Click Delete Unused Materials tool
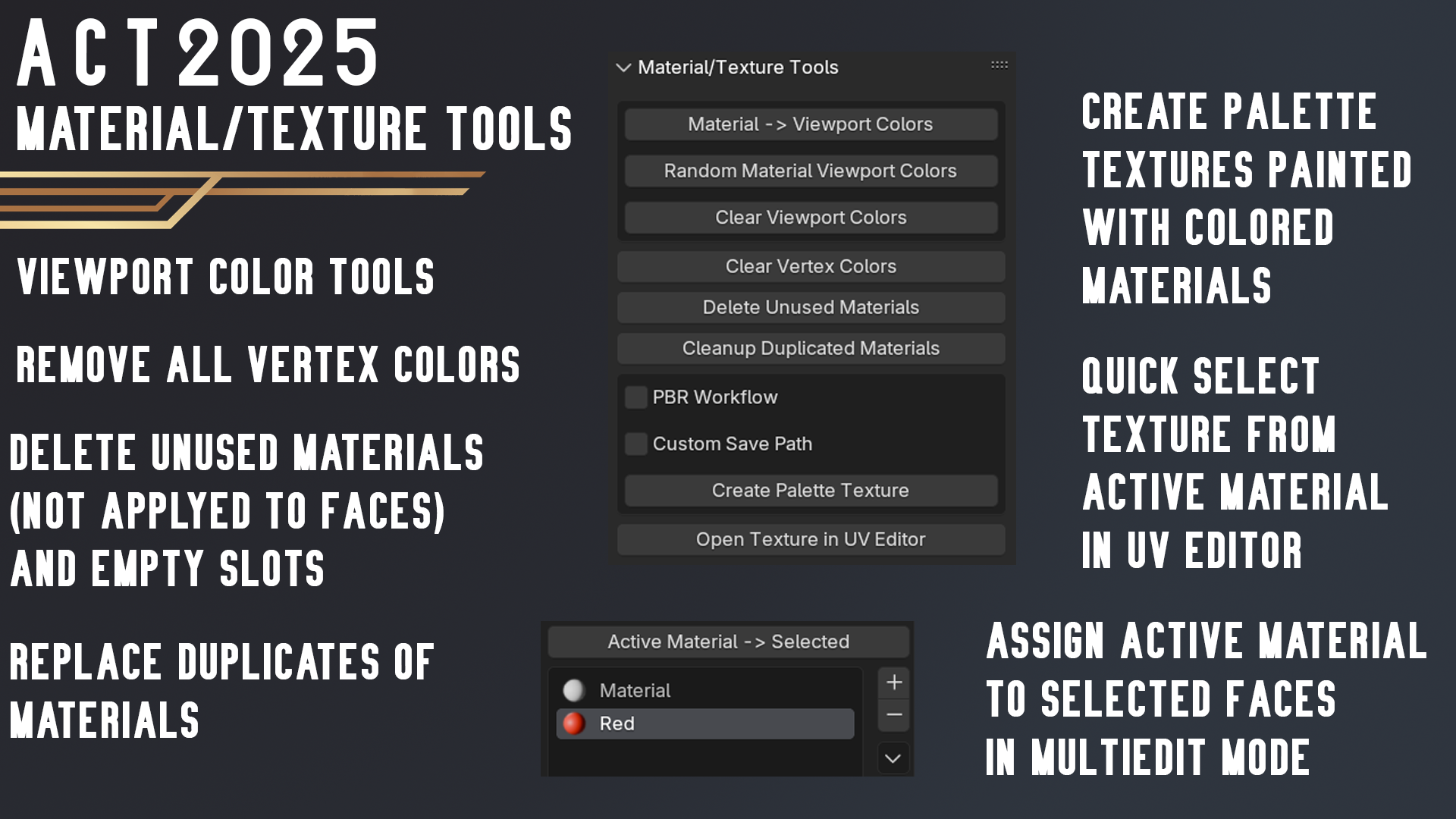 tap(810, 307)
